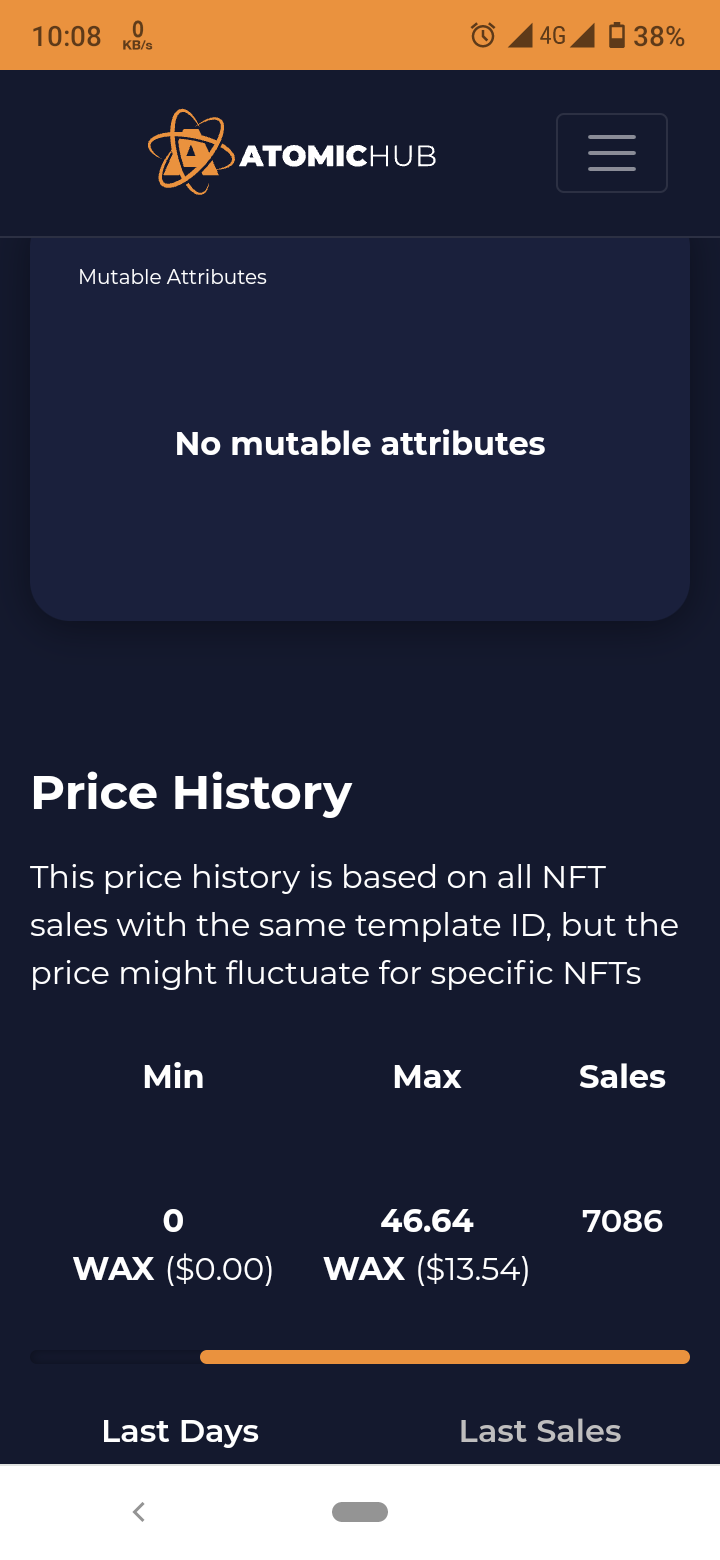Switch to the Last Sales tab
This screenshot has height=1560, width=720.
coord(540,1431)
